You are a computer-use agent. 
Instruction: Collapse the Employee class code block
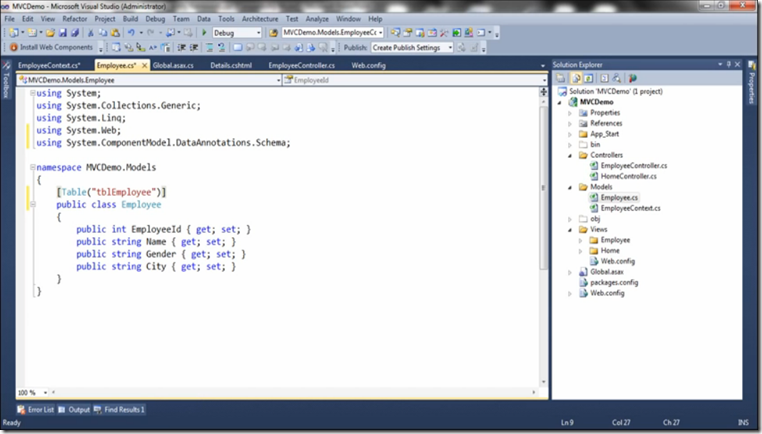click(33, 205)
